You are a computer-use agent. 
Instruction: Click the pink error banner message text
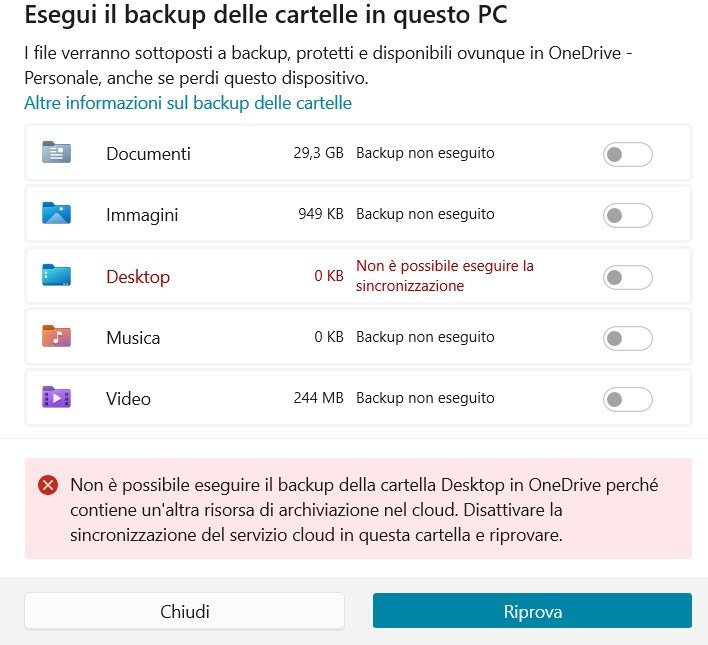pos(364,510)
